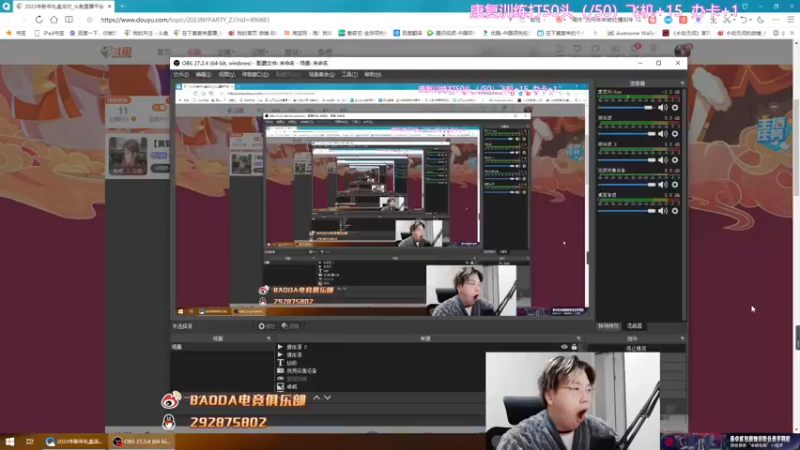Open desktop audio channel gear menu
Screen dimensions: 800x450
675,211
